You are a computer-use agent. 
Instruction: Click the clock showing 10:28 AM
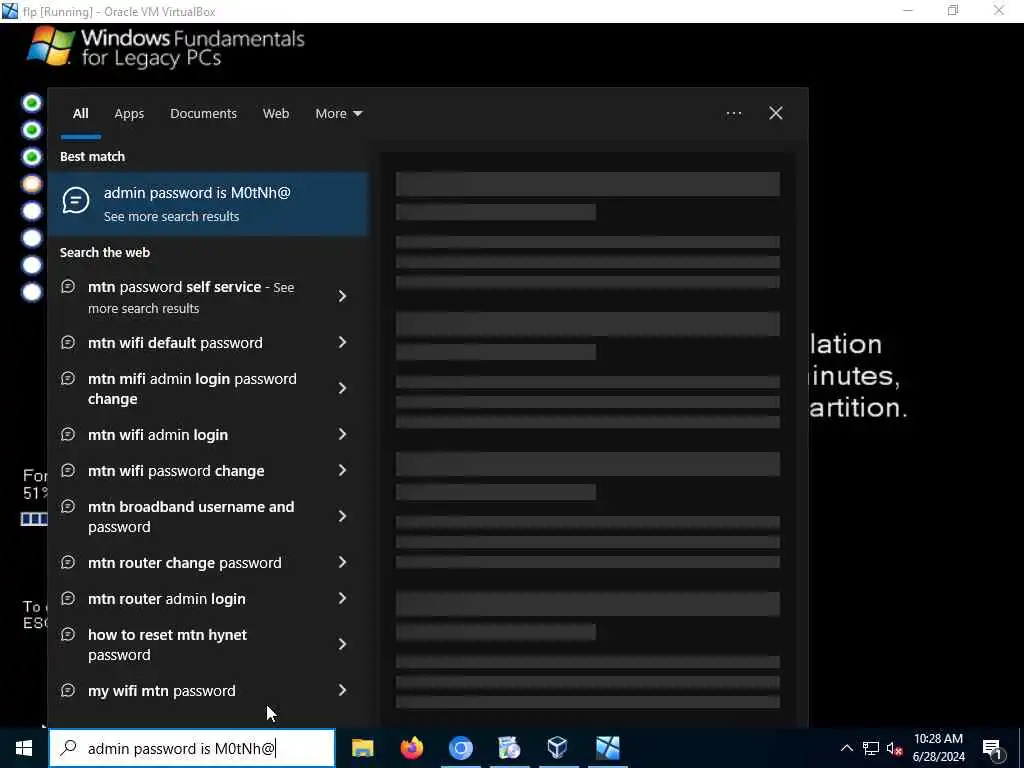(x=938, y=739)
